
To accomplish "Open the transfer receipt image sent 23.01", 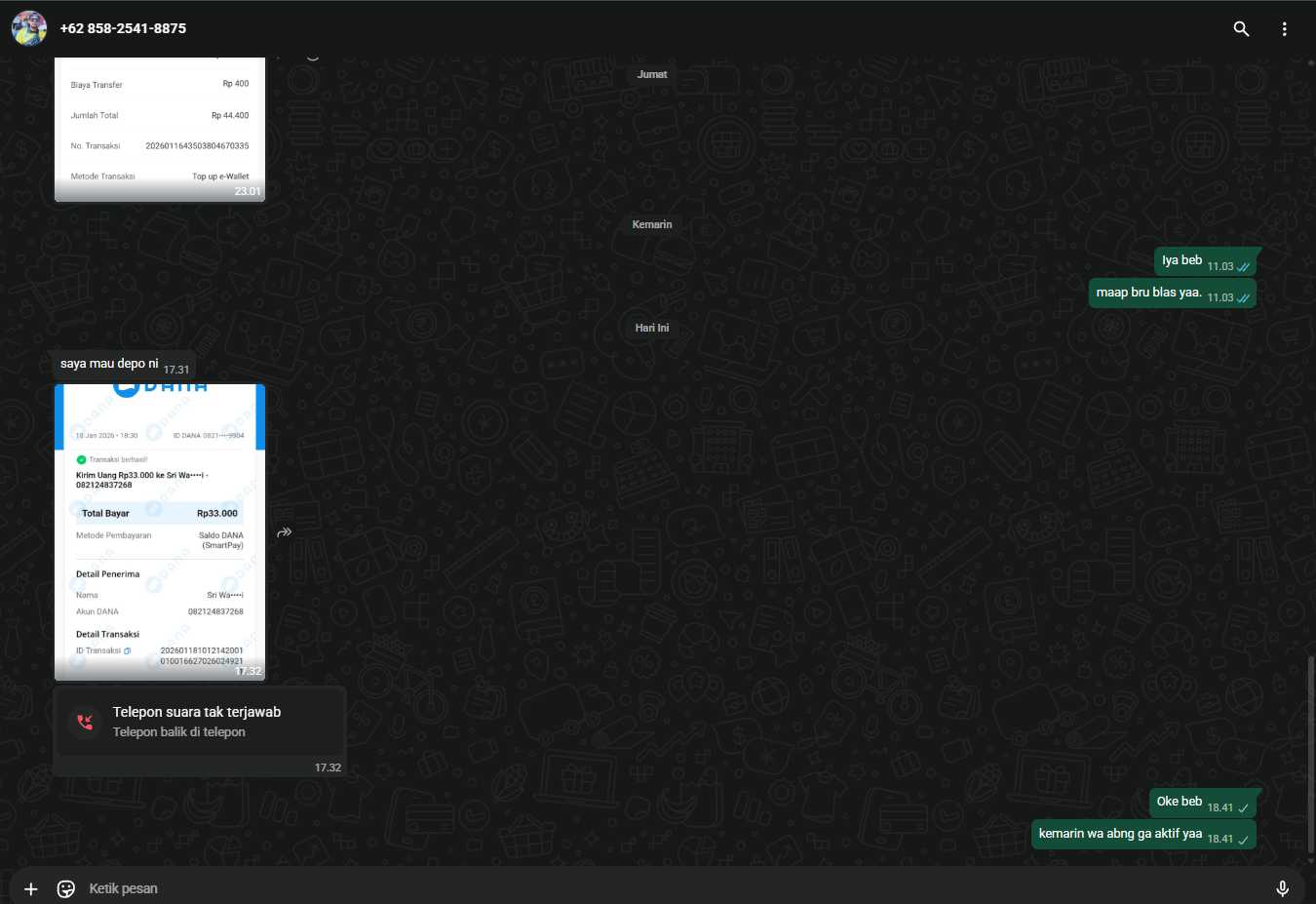I will tap(160, 129).
